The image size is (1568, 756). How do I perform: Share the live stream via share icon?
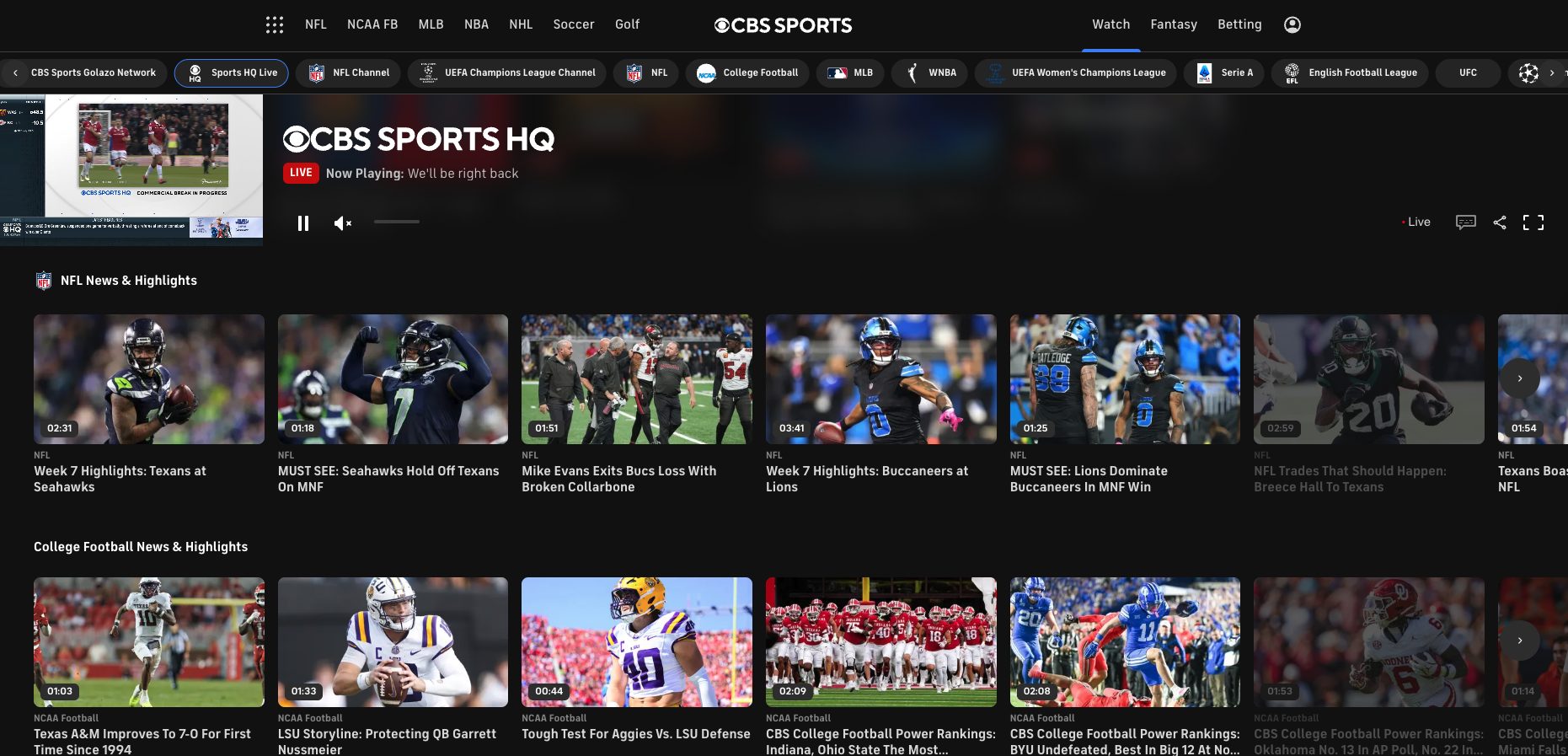(1500, 223)
